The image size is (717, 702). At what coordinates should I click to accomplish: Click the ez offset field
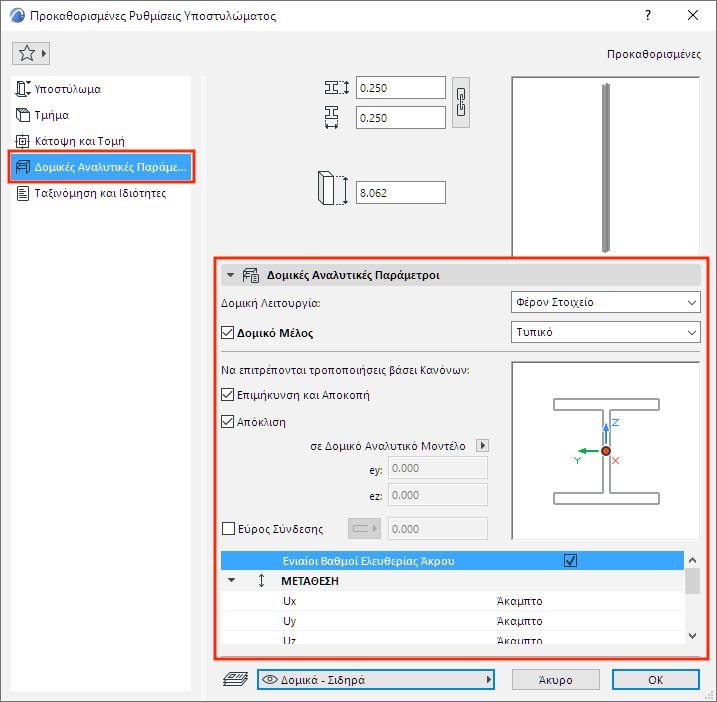[438, 495]
